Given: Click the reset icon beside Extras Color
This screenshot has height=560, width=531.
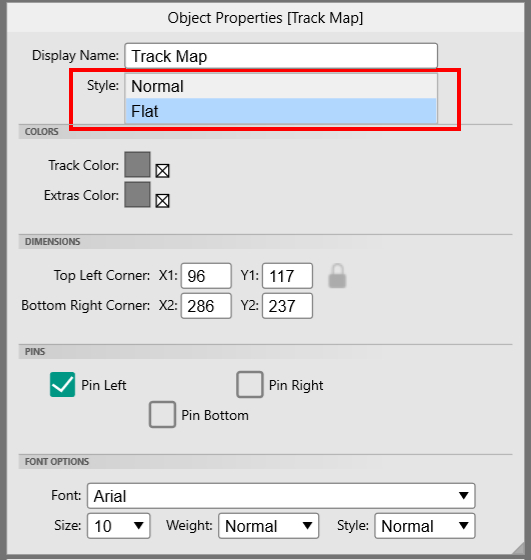Looking at the screenshot, I should pos(162,201).
